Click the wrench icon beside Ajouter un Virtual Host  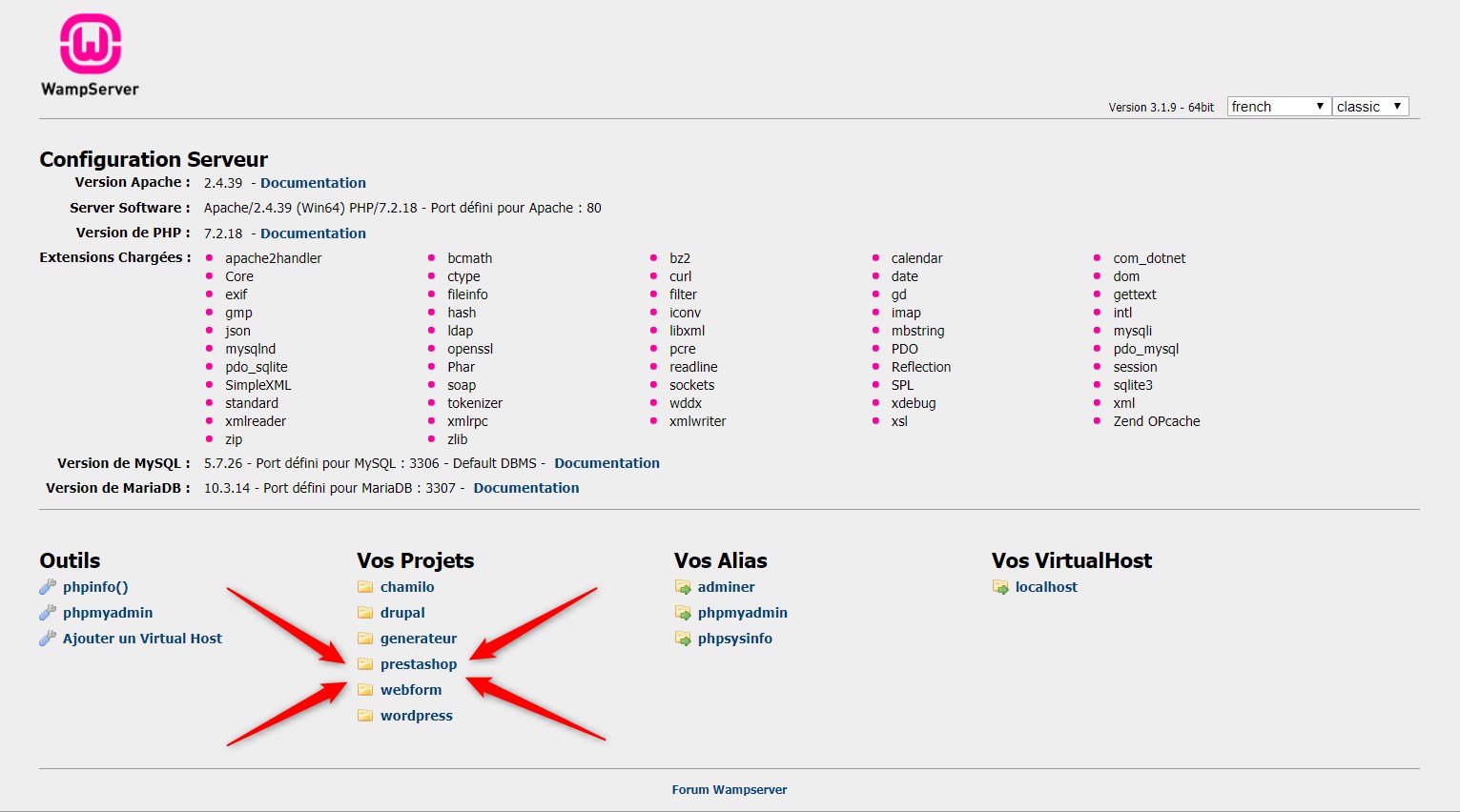coord(48,639)
